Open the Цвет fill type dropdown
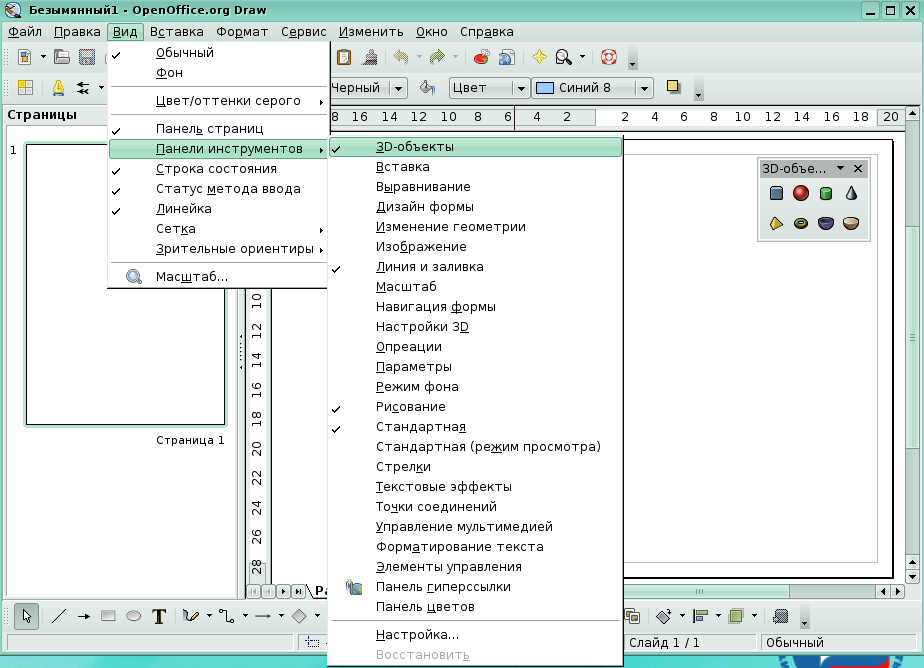 pos(519,88)
